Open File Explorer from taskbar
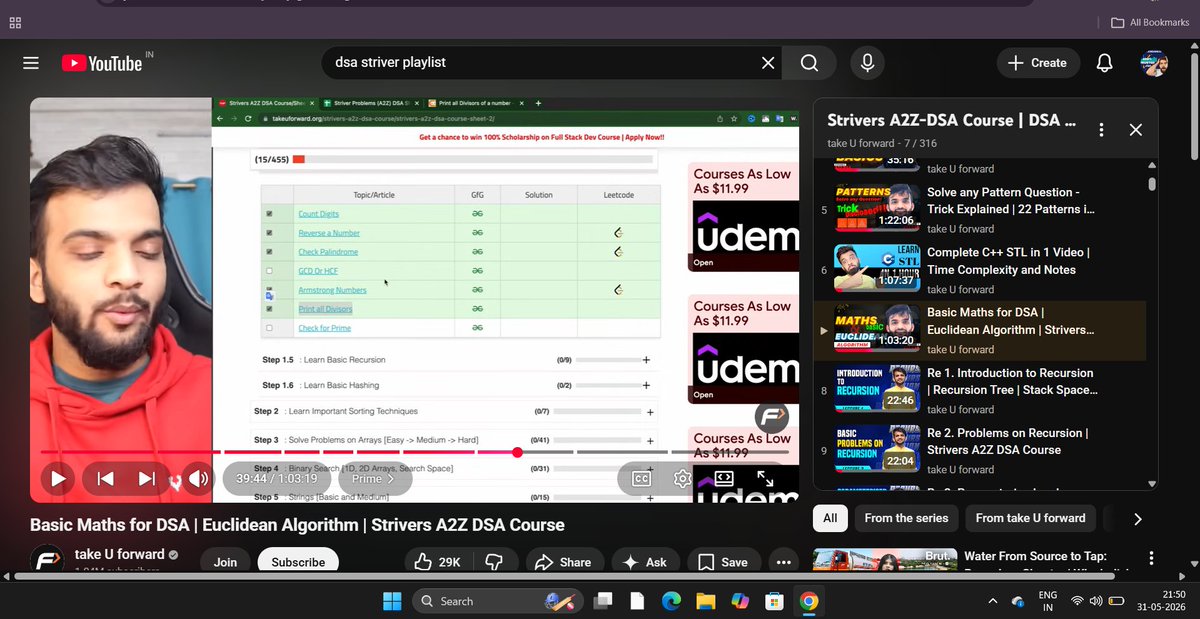Image resolution: width=1200 pixels, height=619 pixels. [706, 601]
